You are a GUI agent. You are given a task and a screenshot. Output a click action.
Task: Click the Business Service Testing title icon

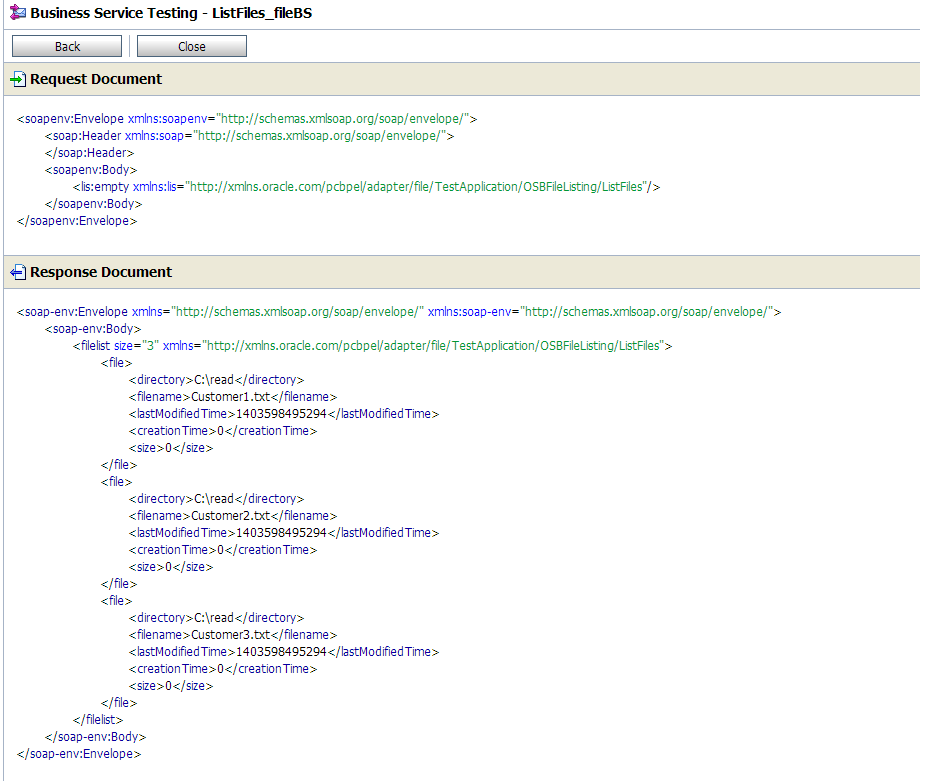[18, 12]
